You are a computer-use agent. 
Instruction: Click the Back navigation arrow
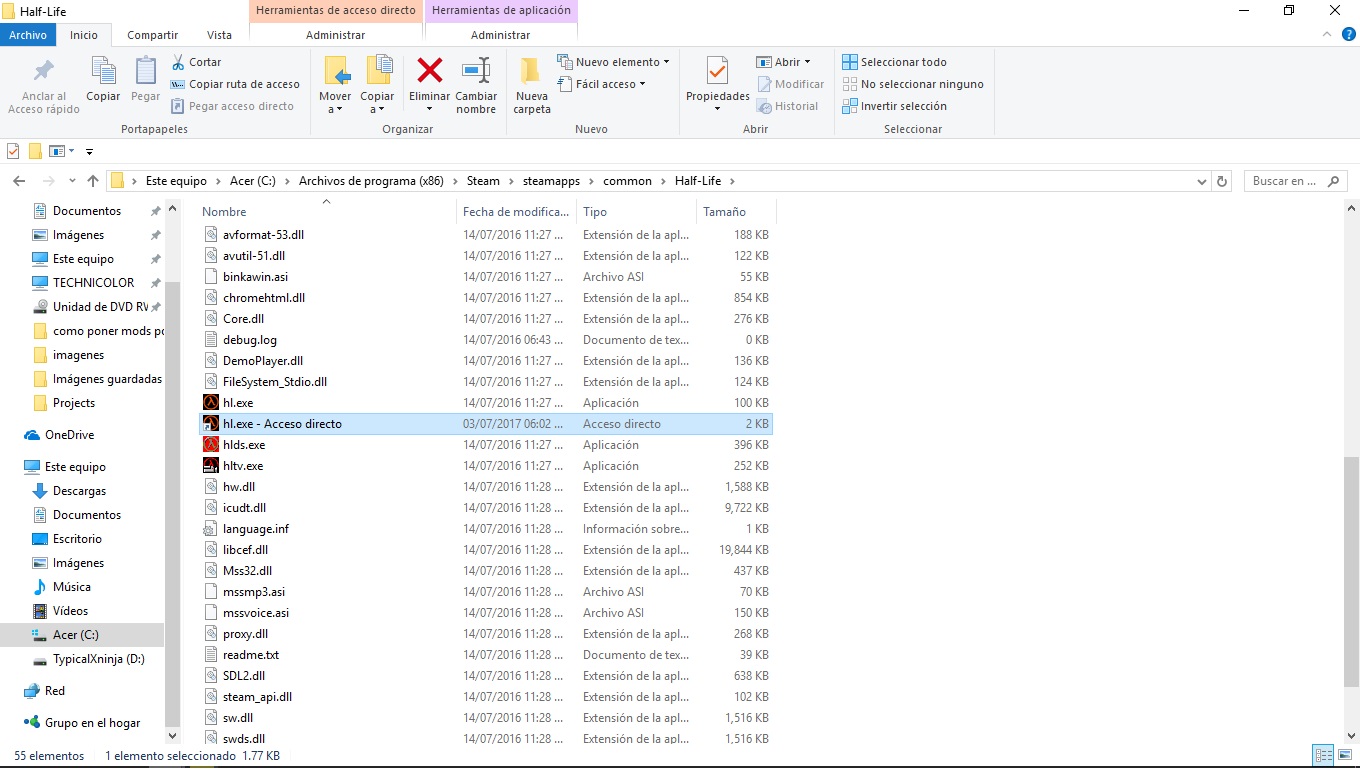tap(19, 181)
